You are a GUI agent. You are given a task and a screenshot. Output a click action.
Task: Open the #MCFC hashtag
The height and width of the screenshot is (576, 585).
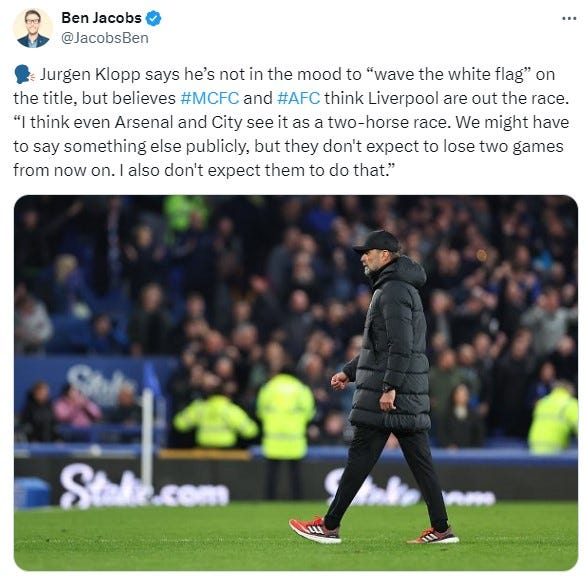click(x=209, y=98)
